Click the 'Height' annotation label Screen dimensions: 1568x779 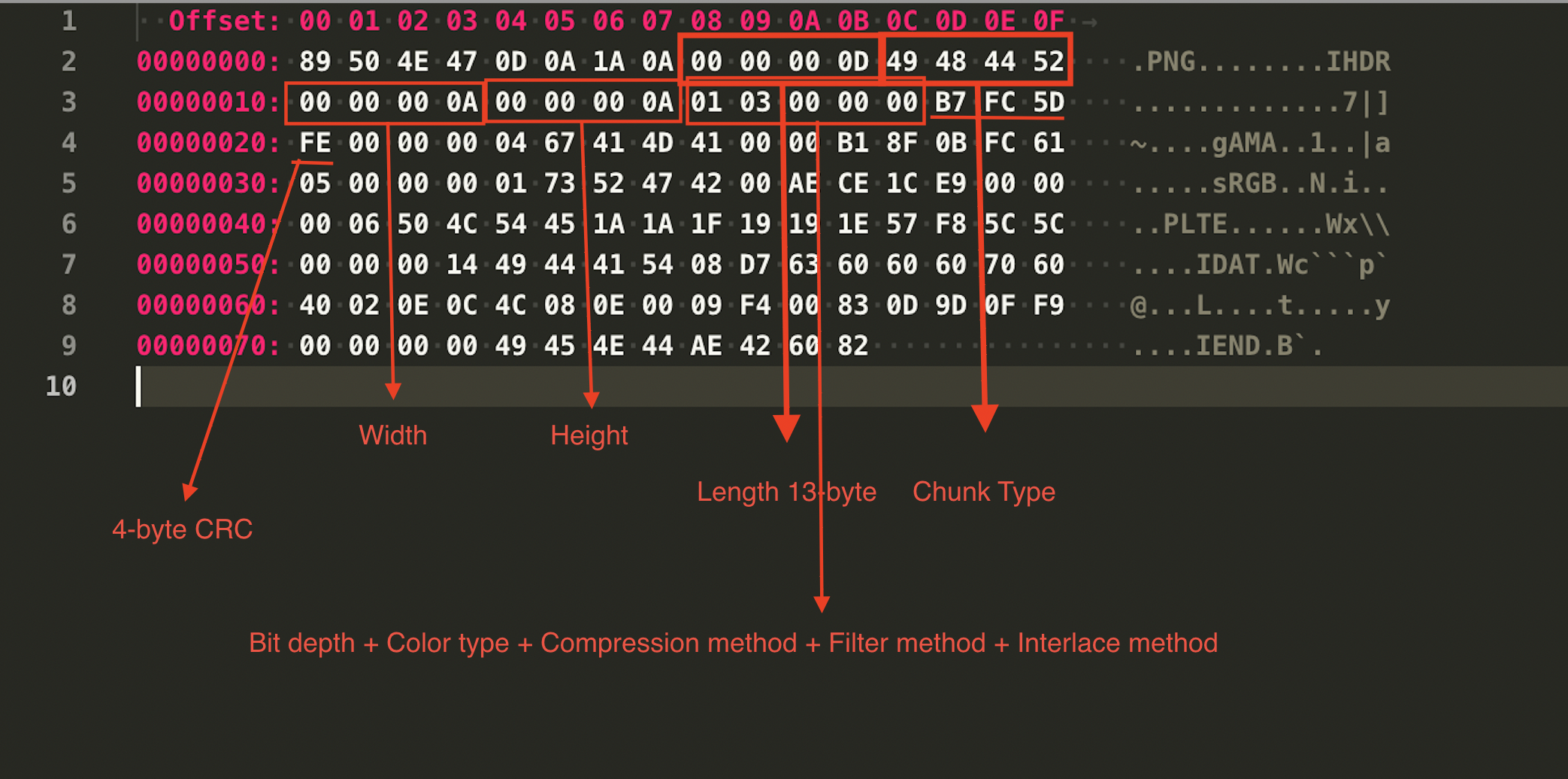[x=589, y=435]
